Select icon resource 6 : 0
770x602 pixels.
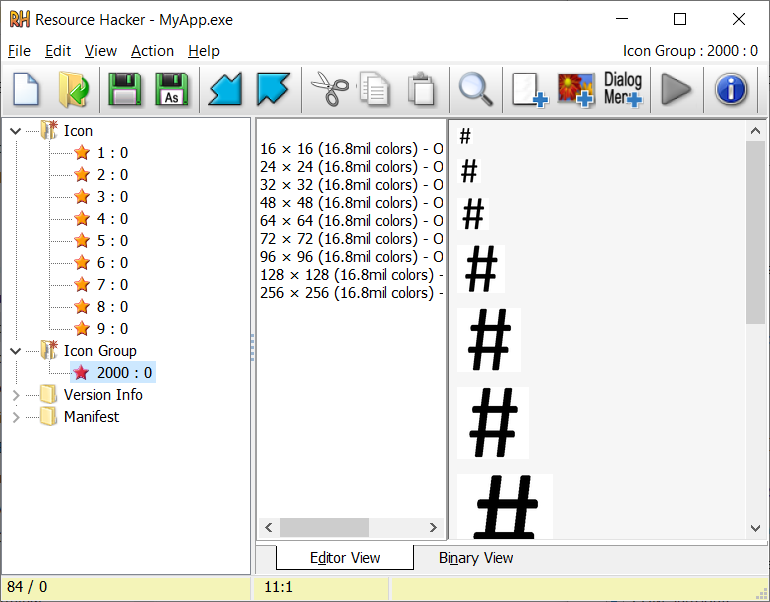pos(101,263)
